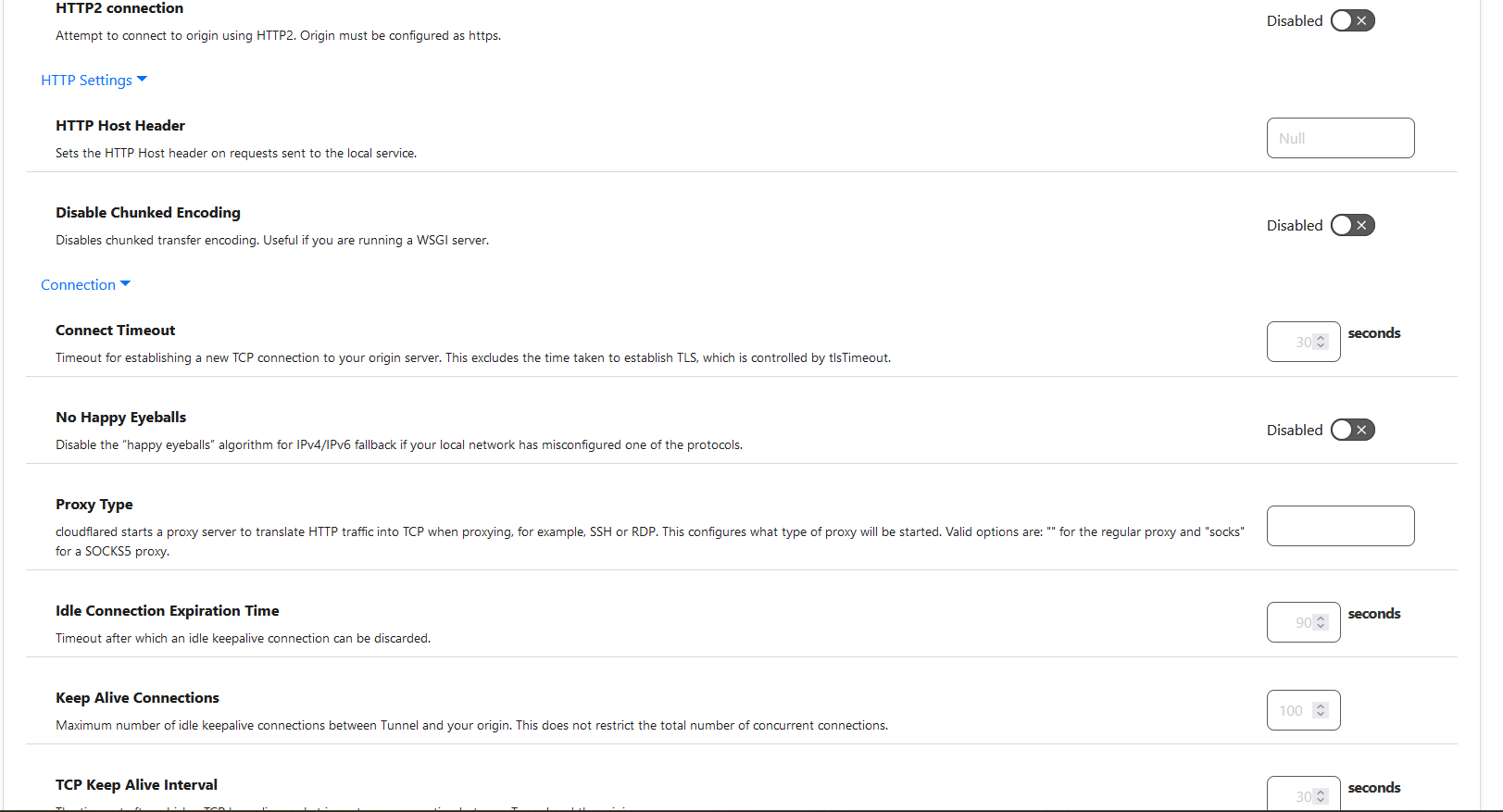The image size is (1503, 812).
Task: Decrement Idle Connection Expiration Time value
Action: (1321, 627)
